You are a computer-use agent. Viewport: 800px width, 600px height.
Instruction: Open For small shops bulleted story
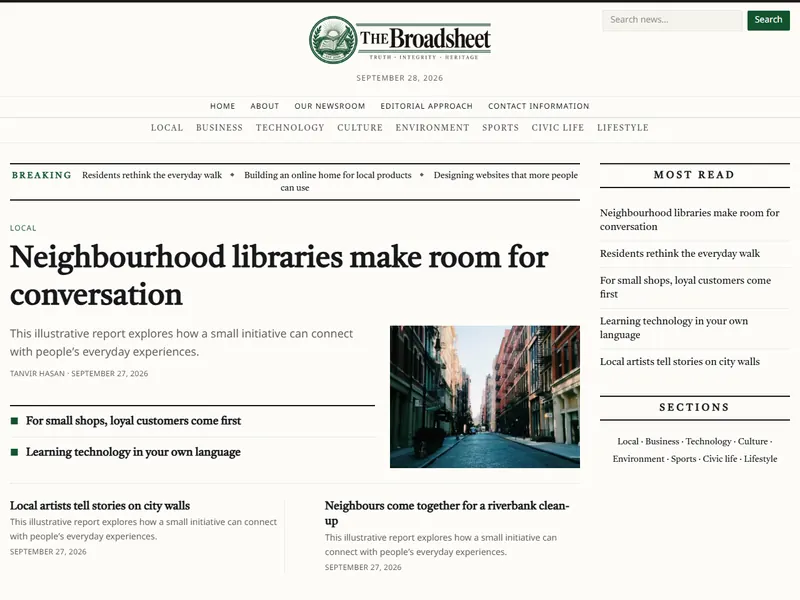click(x=133, y=421)
